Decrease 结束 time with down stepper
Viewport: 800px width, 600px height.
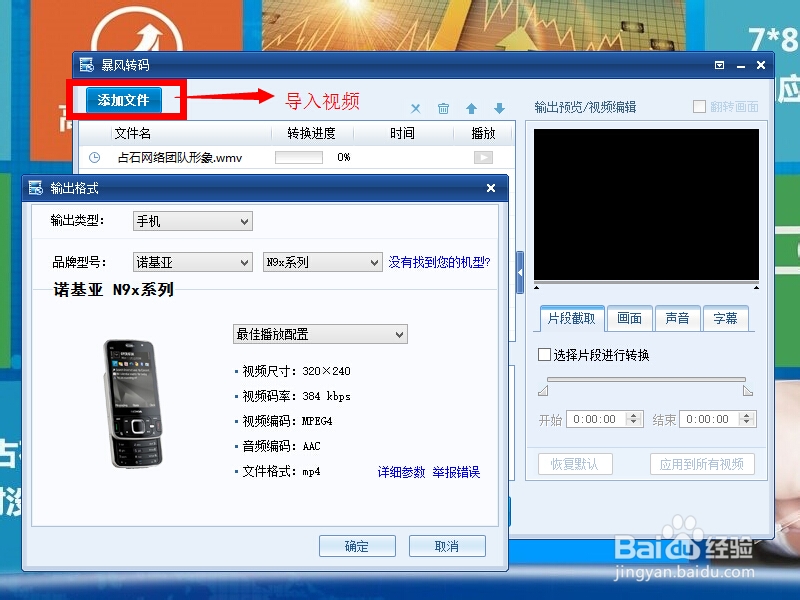coord(747,423)
